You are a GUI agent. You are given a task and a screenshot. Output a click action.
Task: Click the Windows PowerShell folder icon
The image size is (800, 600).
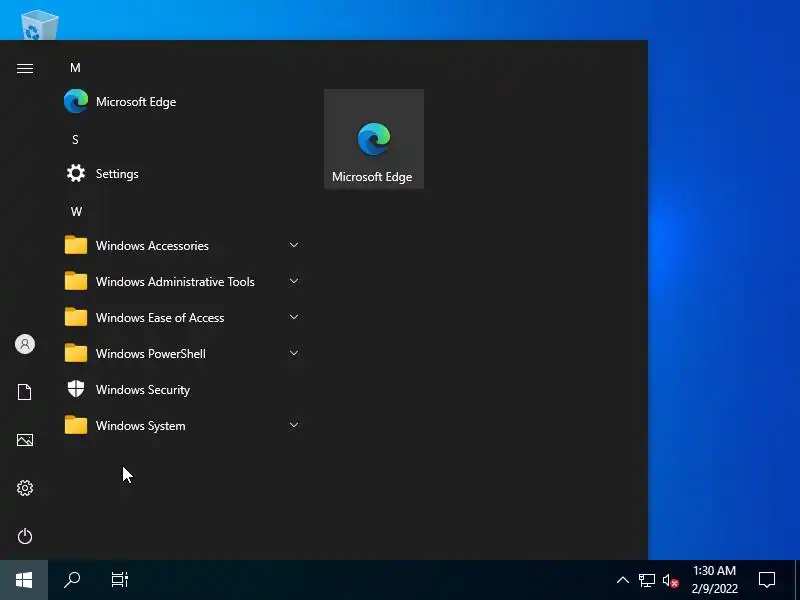76,353
